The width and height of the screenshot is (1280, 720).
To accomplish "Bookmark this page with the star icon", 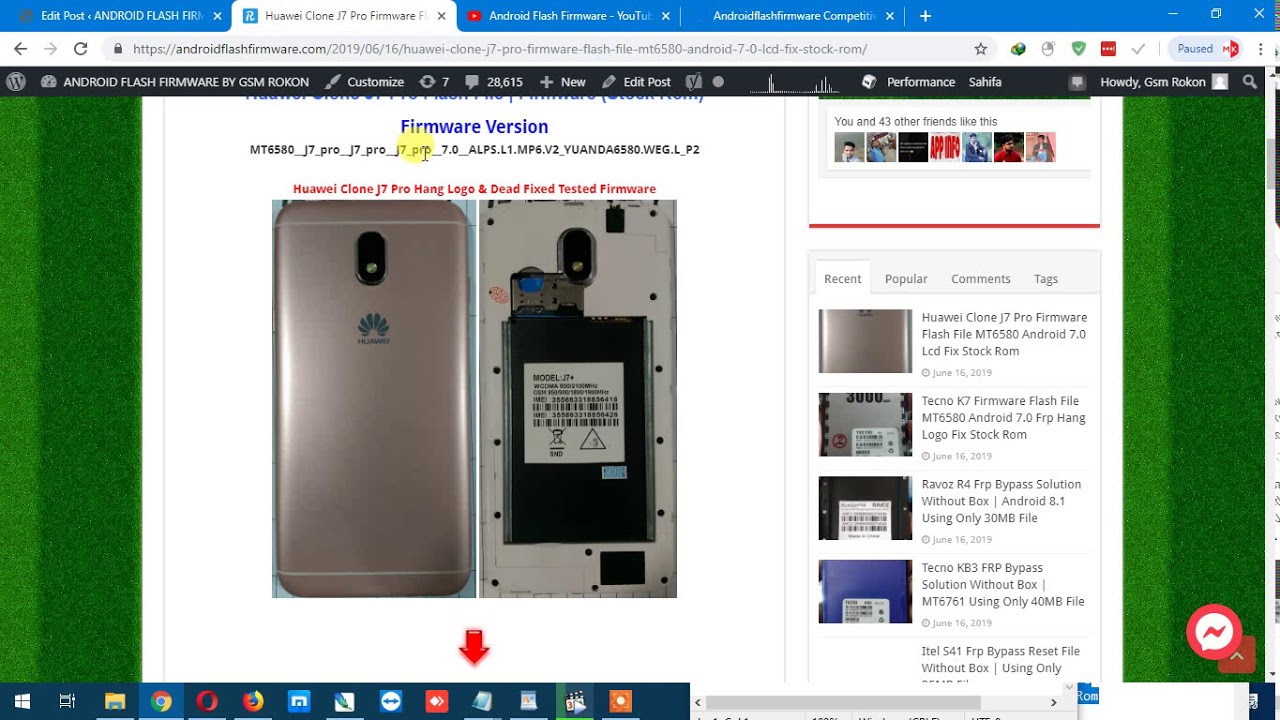I will pos(980,49).
